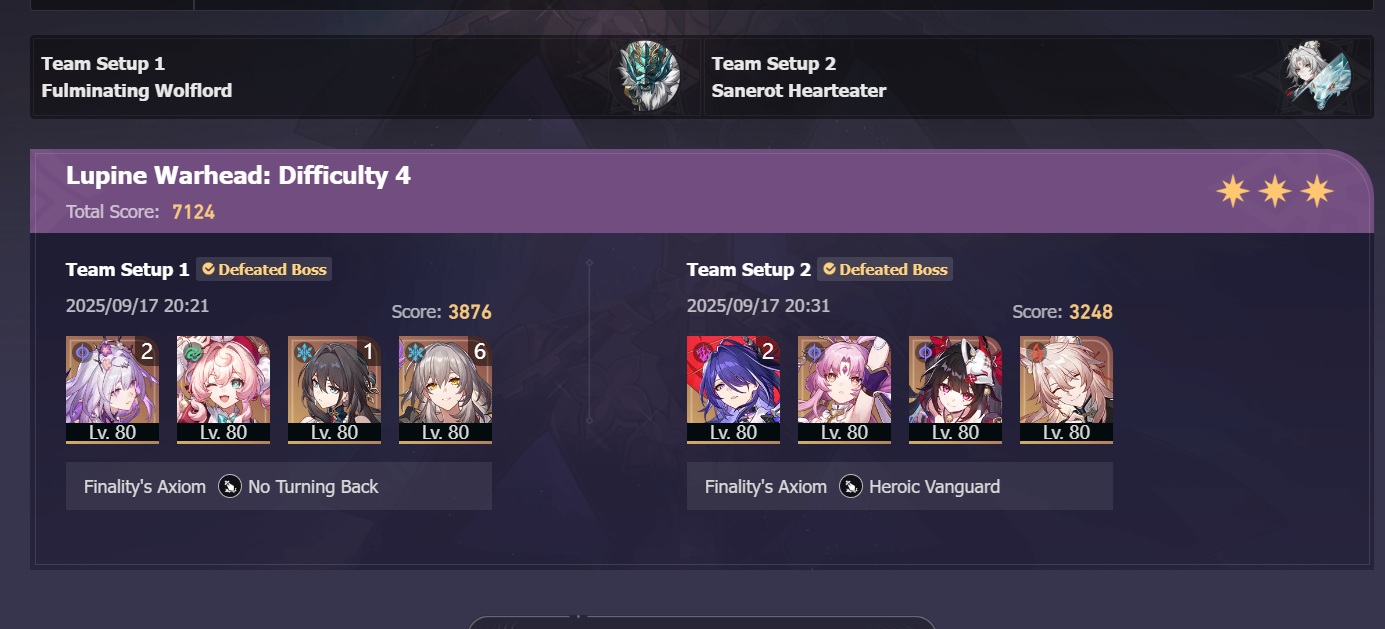This screenshot has width=1385, height=629.
Task: Click the three-star rating icons
Action: [x=1275, y=191]
